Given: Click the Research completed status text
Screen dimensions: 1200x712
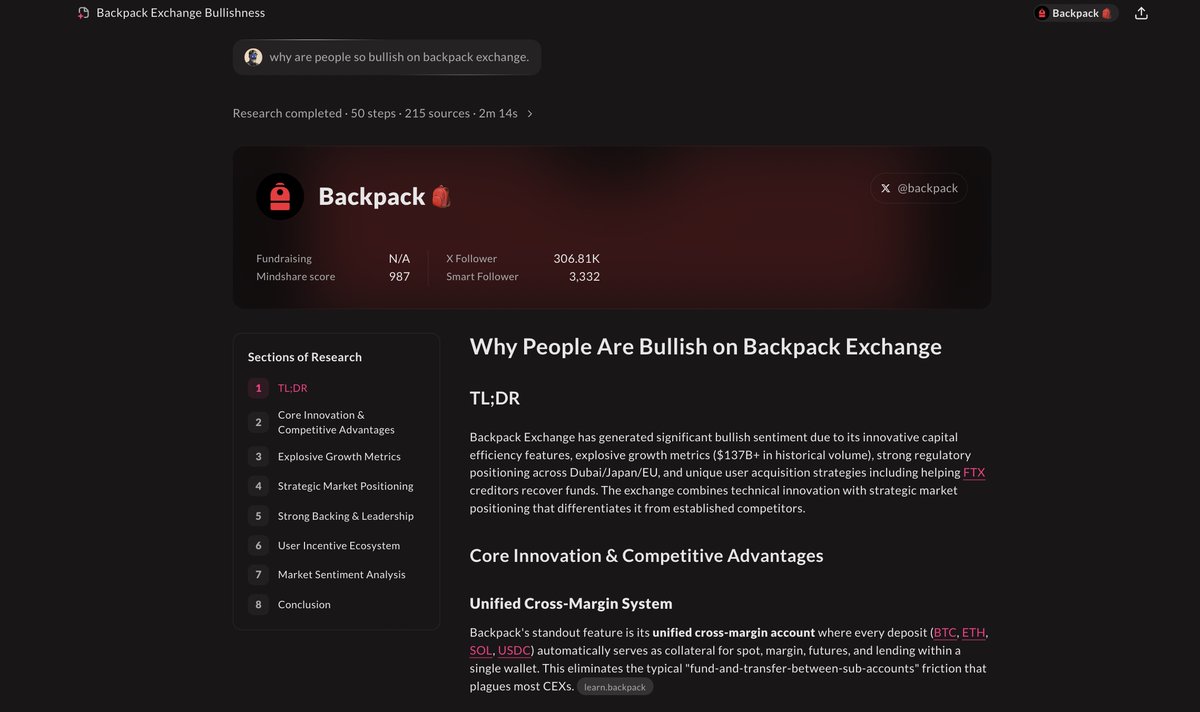Looking at the screenshot, I should click(287, 114).
